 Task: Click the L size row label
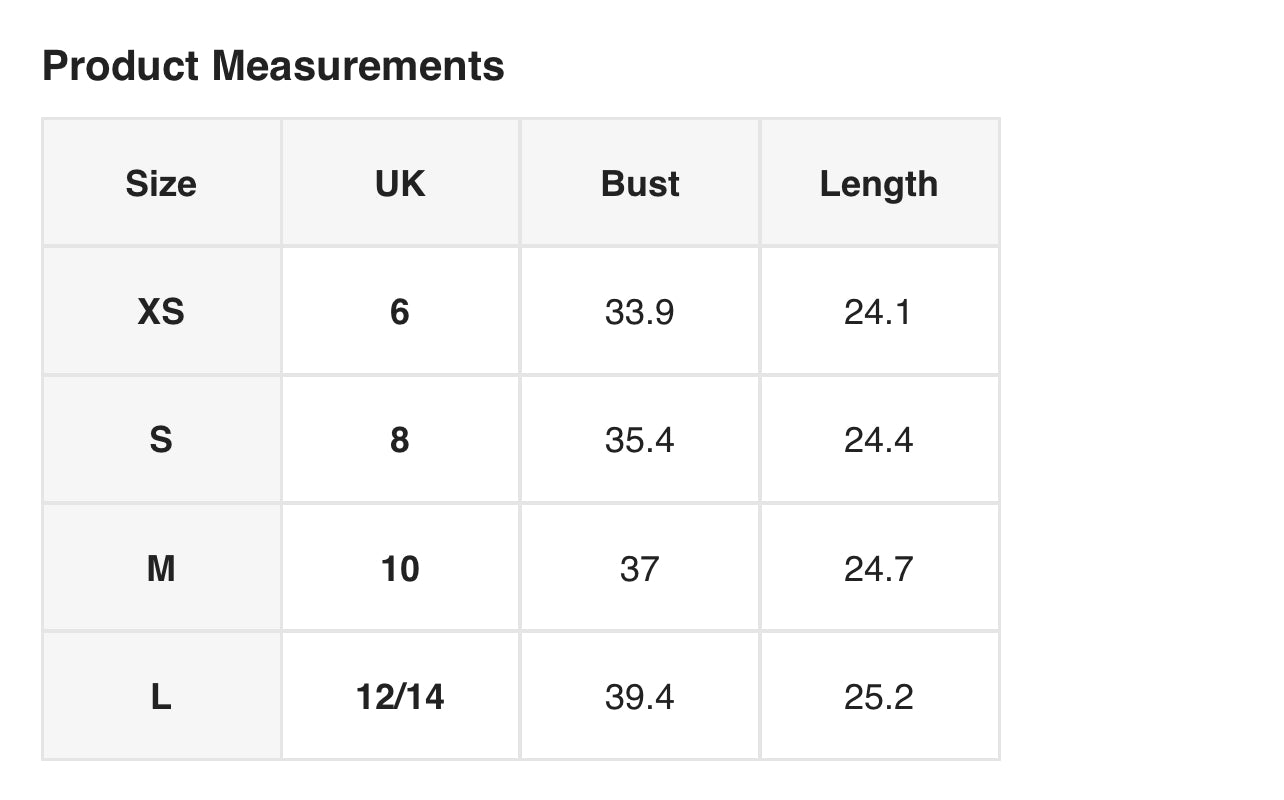(161, 696)
